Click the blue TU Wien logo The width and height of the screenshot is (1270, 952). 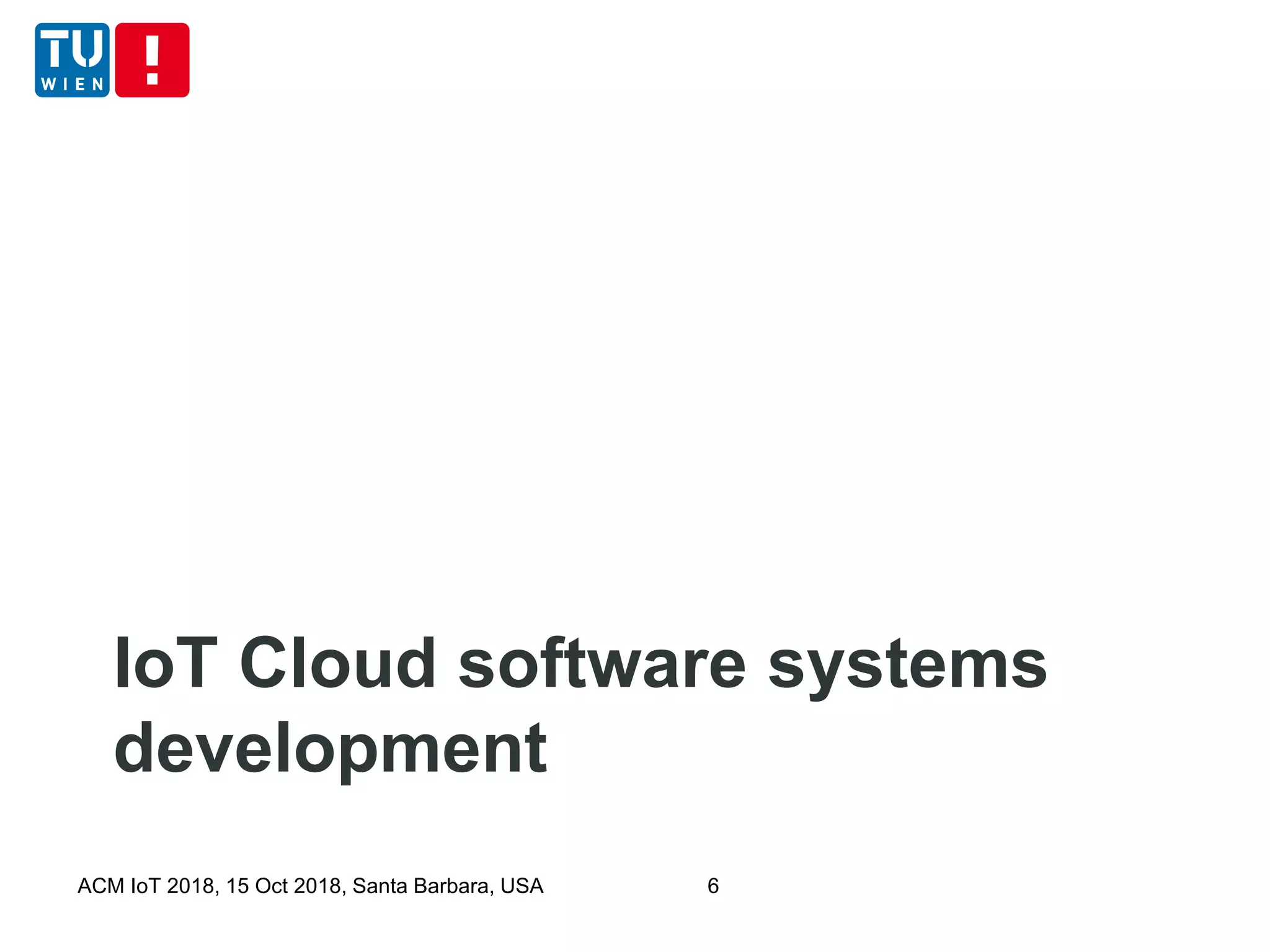tap(72, 60)
